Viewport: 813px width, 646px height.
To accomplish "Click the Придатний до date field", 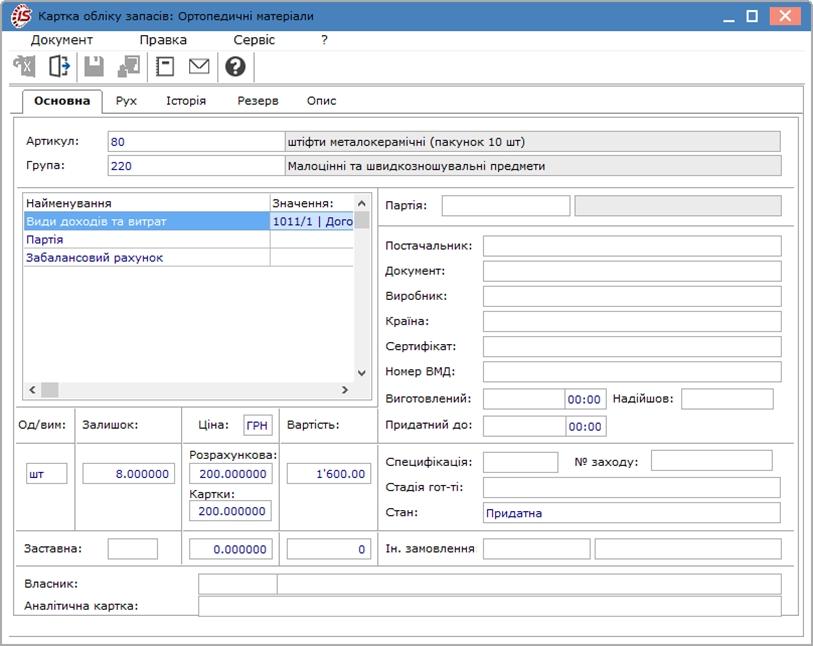I will click(x=524, y=426).
